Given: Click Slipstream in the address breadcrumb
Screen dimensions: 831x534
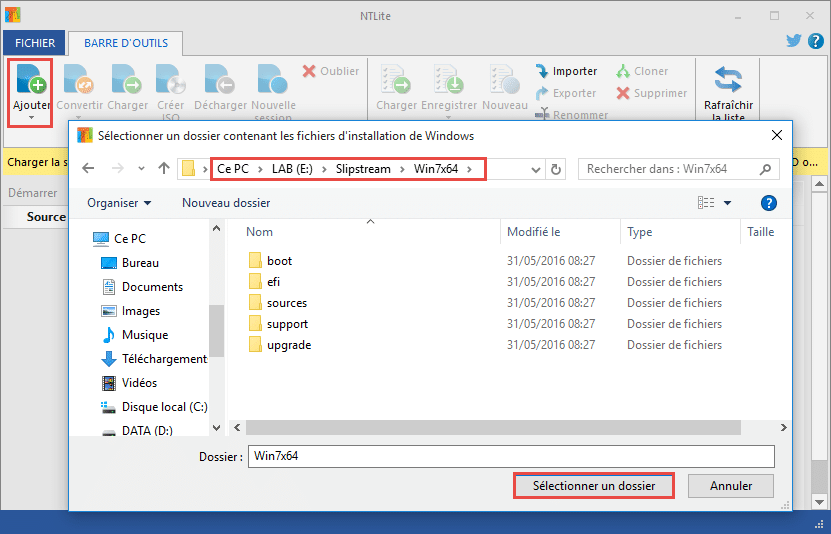Looking at the screenshot, I should 363,169.
